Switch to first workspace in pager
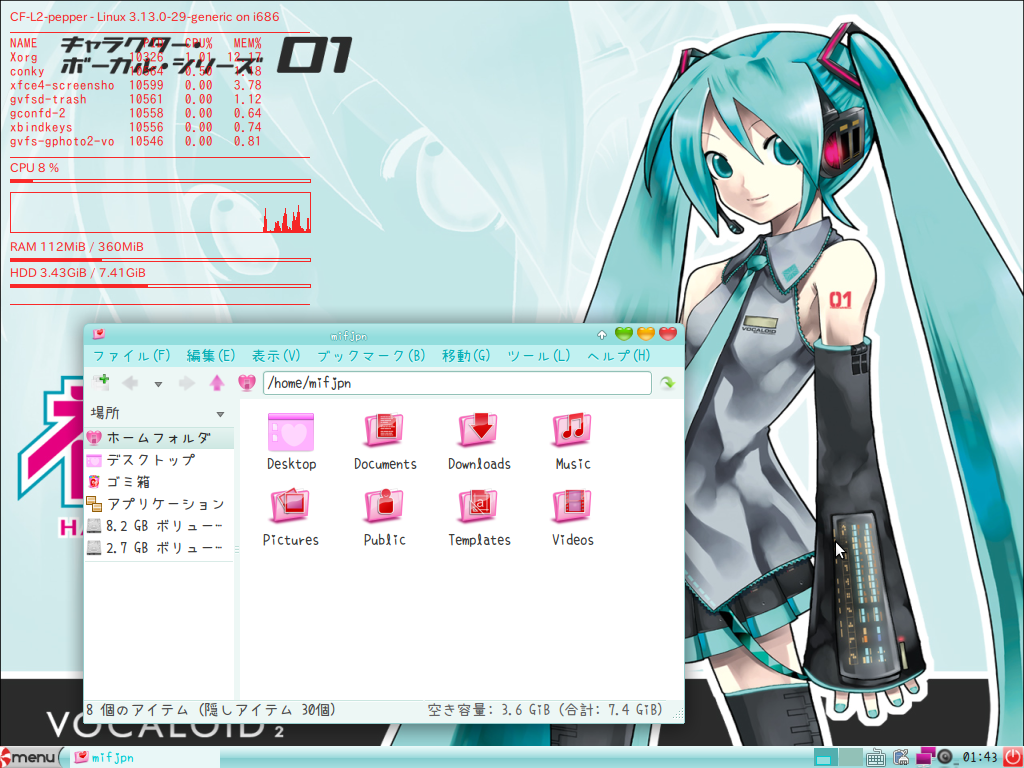Viewport: 1024px width, 768px height. (826, 758)
